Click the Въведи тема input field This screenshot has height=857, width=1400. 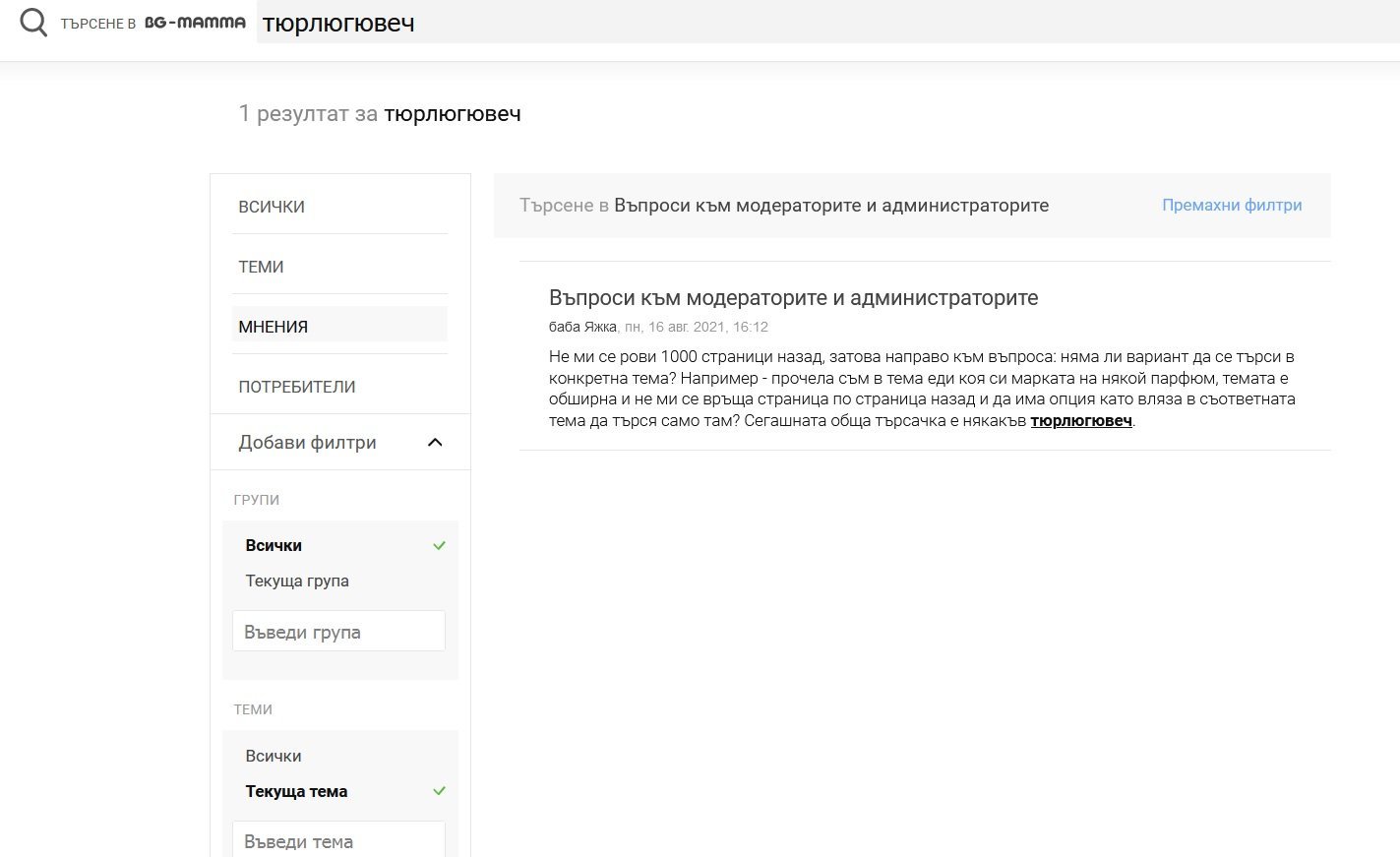tap(338, 840)
